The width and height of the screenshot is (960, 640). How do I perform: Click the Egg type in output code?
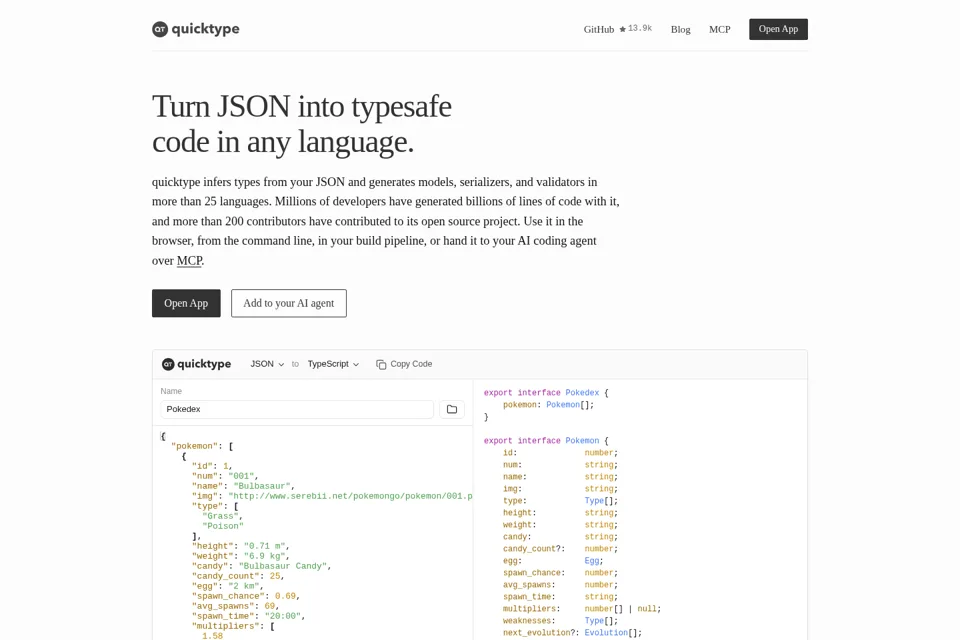592,560
